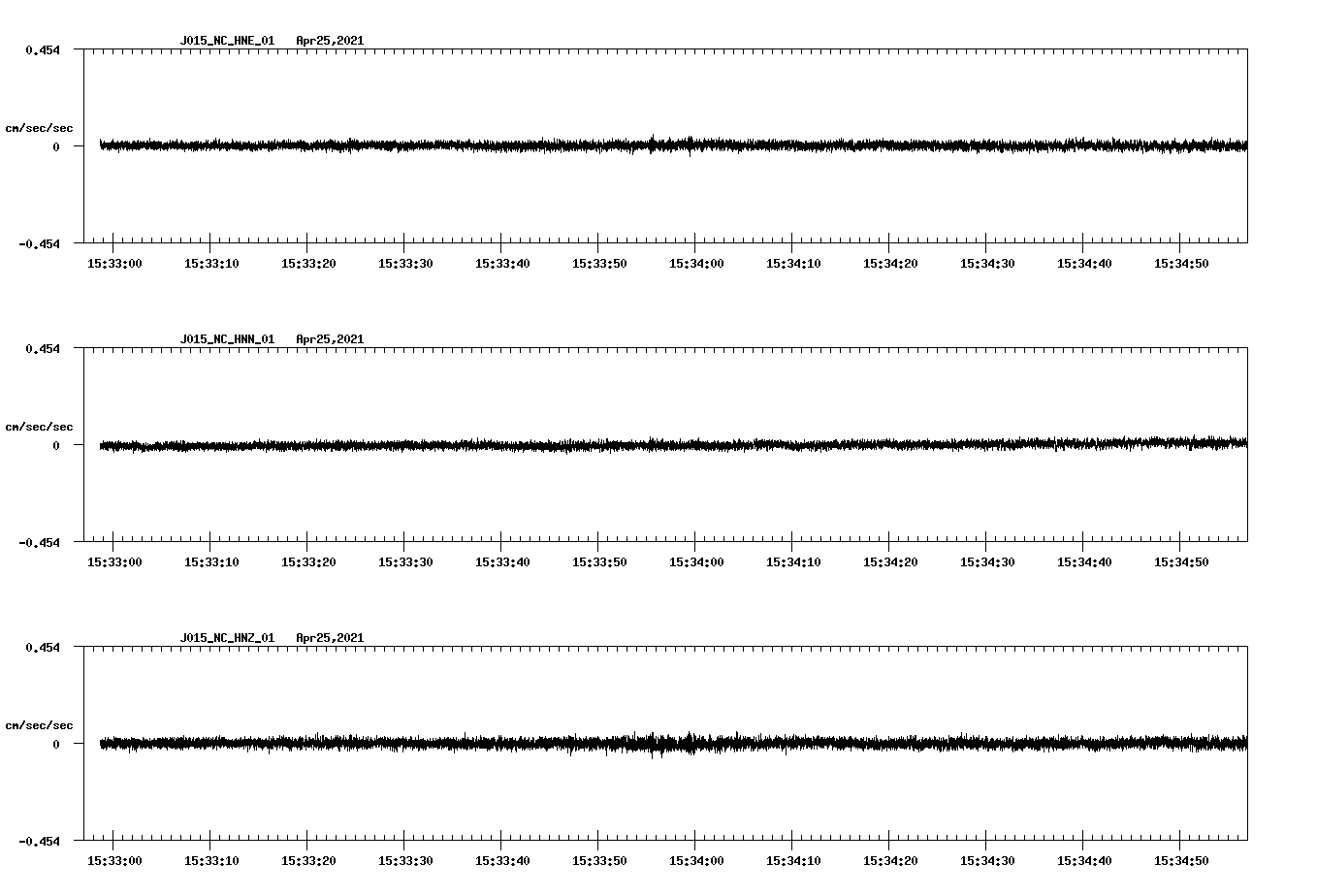Select the 15:33:30 tick label on middle axis
This screenshot has height=896, width=1317.
[405, 560]
